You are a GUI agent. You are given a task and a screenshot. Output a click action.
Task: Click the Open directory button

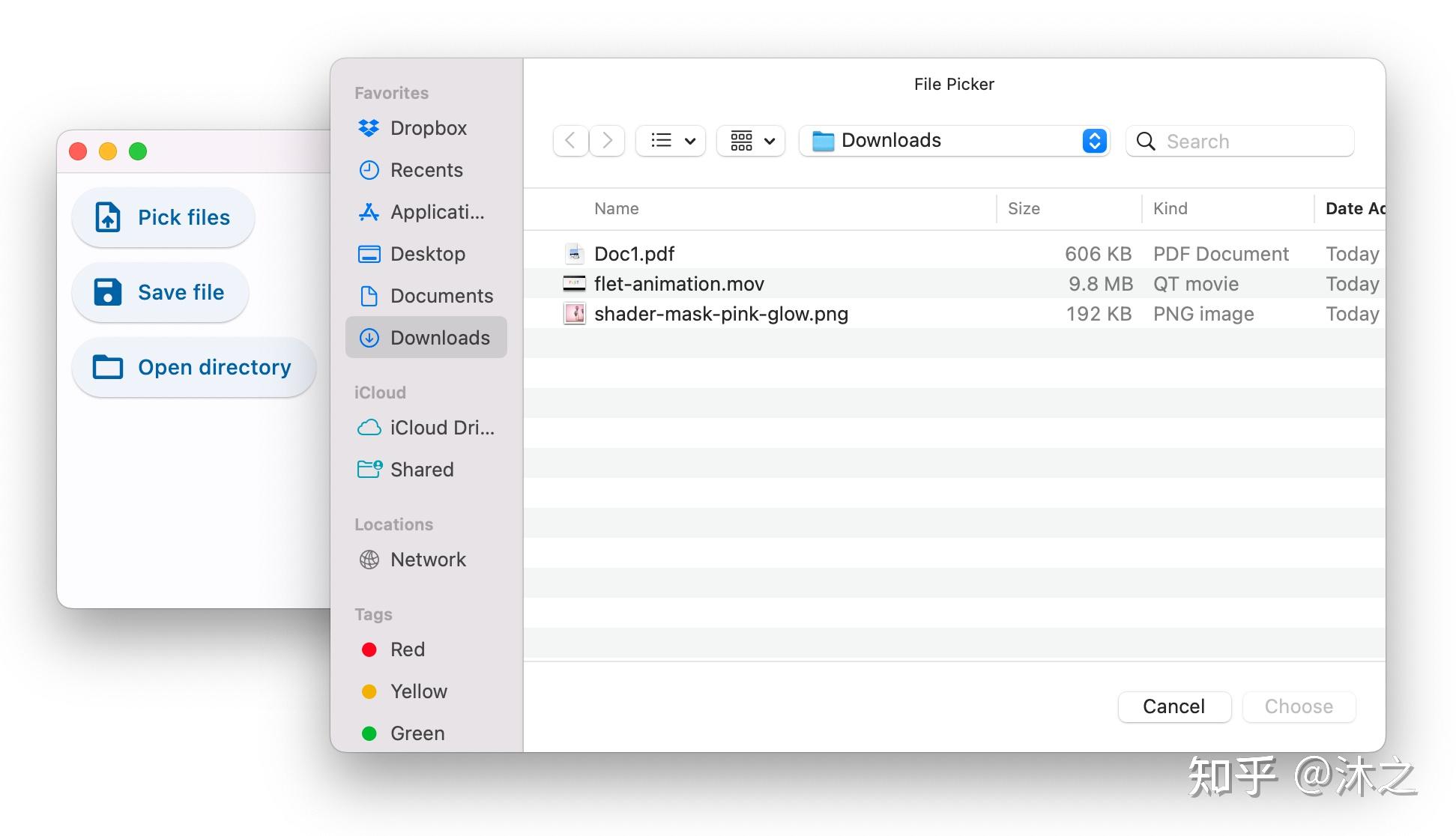pyautogui.click(x=194, y=366)
